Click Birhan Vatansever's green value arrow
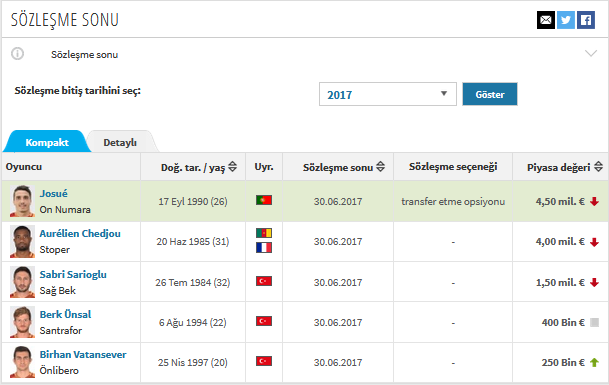This screenshot has width=609, height=385. pos(594,362)
